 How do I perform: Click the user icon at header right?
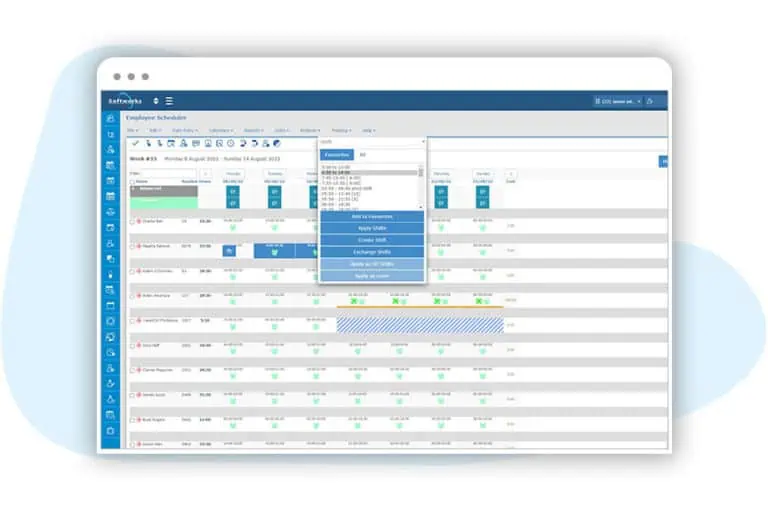(x=650, y=101)
